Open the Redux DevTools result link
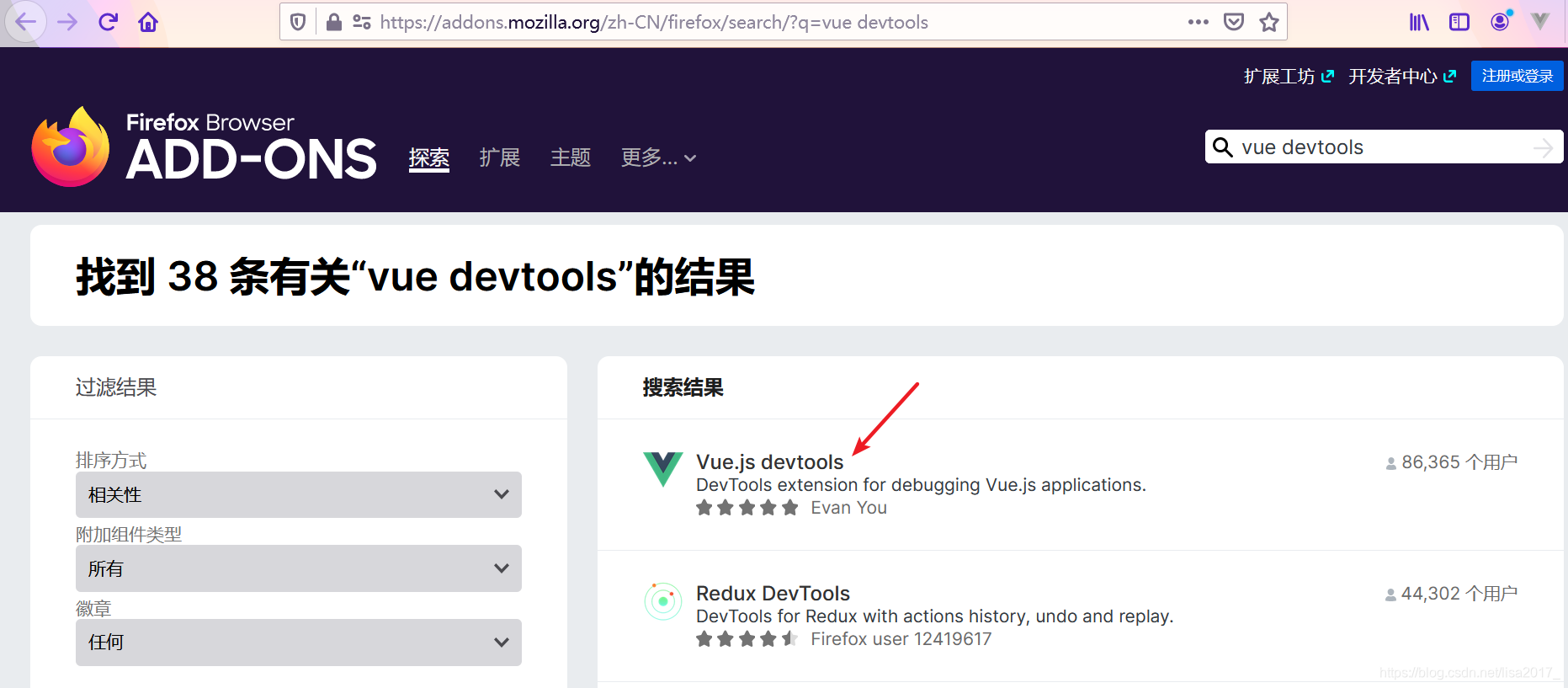 (x=773, y=594)
